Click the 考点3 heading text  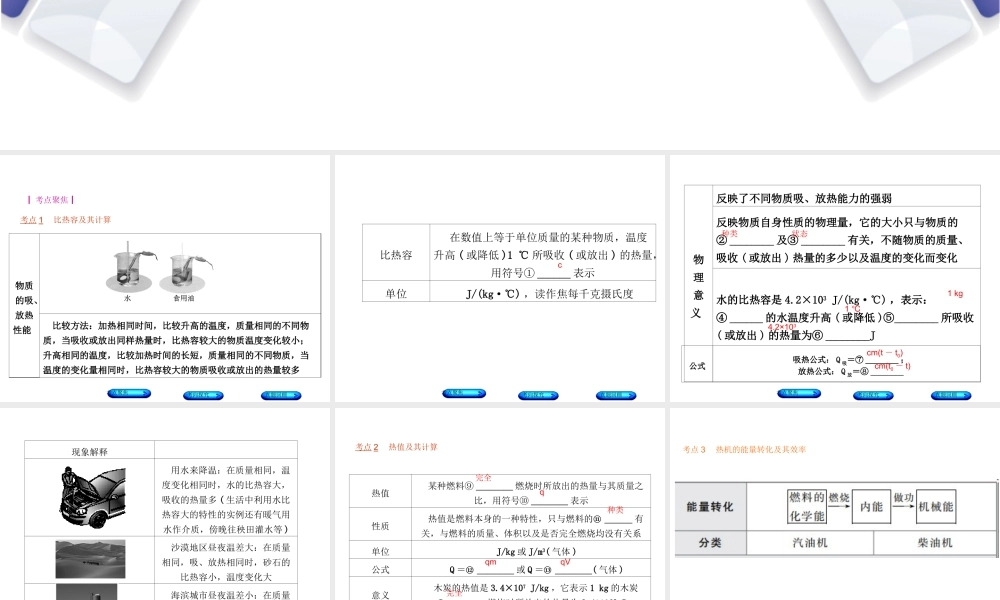(x=694, y=450)
